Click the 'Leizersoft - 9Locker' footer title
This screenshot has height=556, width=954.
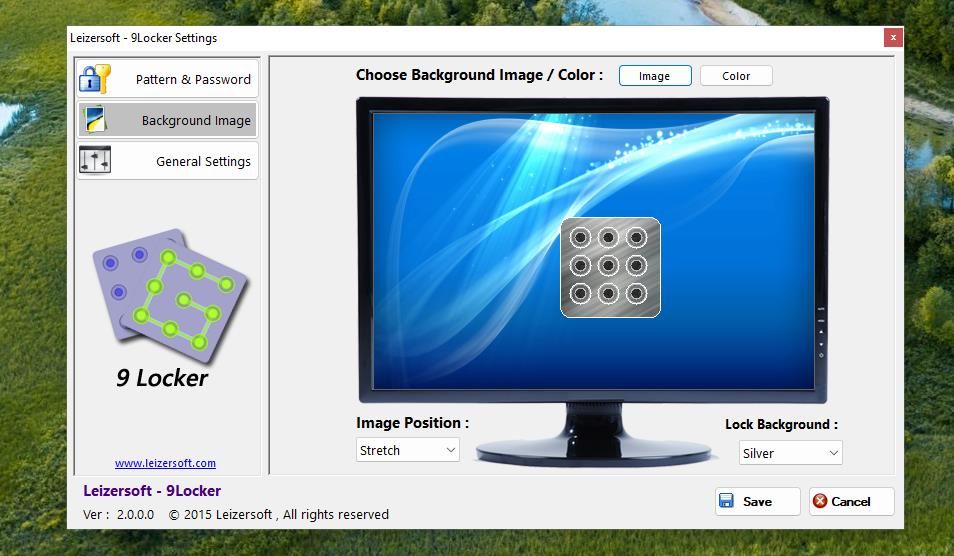coord(152,490)
